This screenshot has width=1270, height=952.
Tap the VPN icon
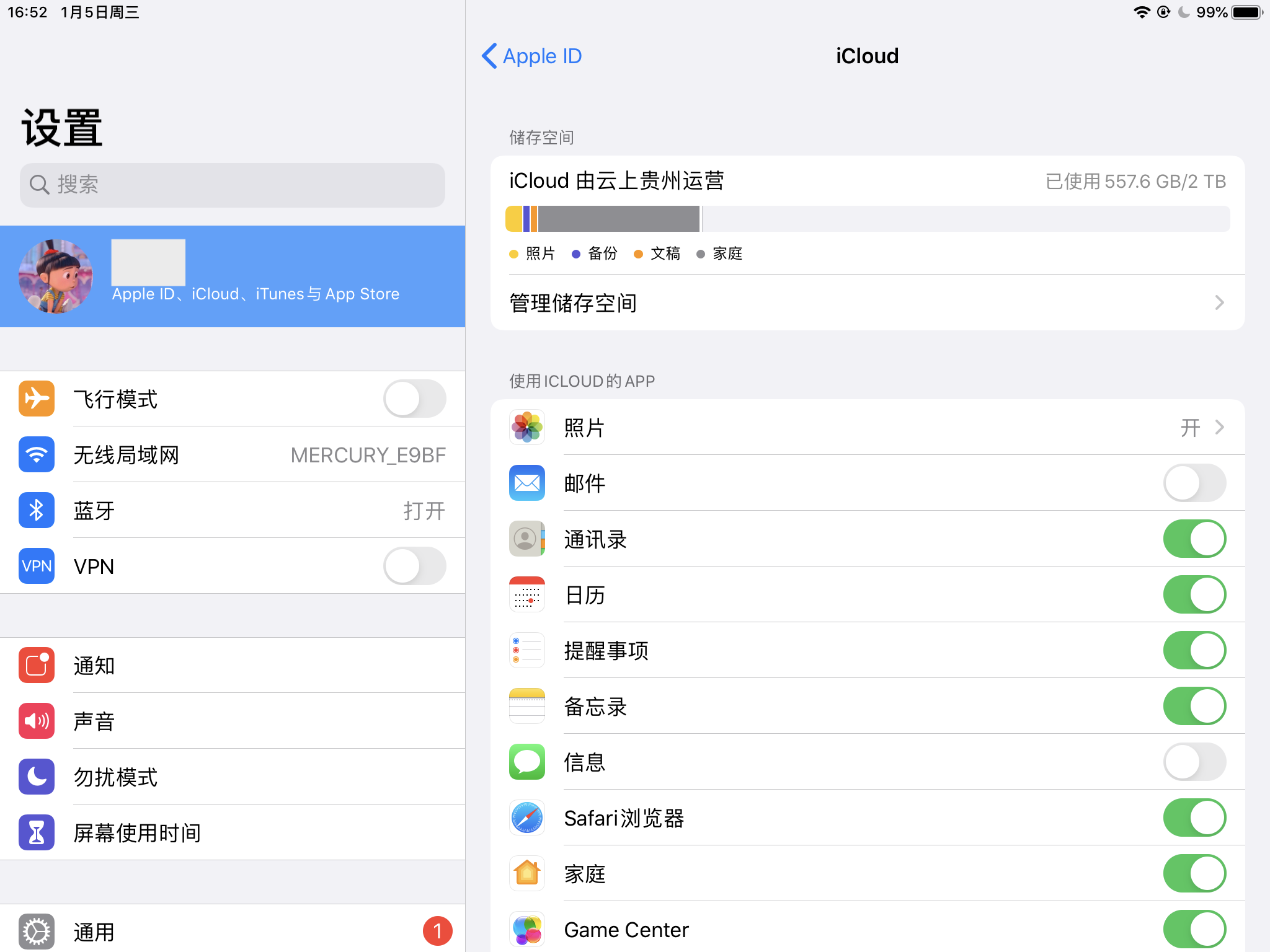37,566
